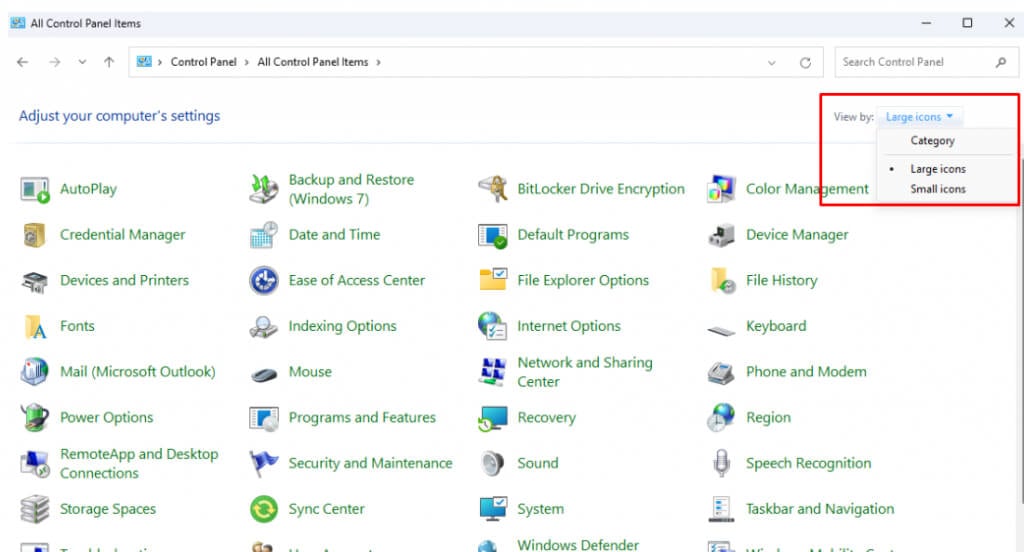This screenshot has height=552, width=1024.
Task: Click the Date and Time icon
Action: point(264,235)
